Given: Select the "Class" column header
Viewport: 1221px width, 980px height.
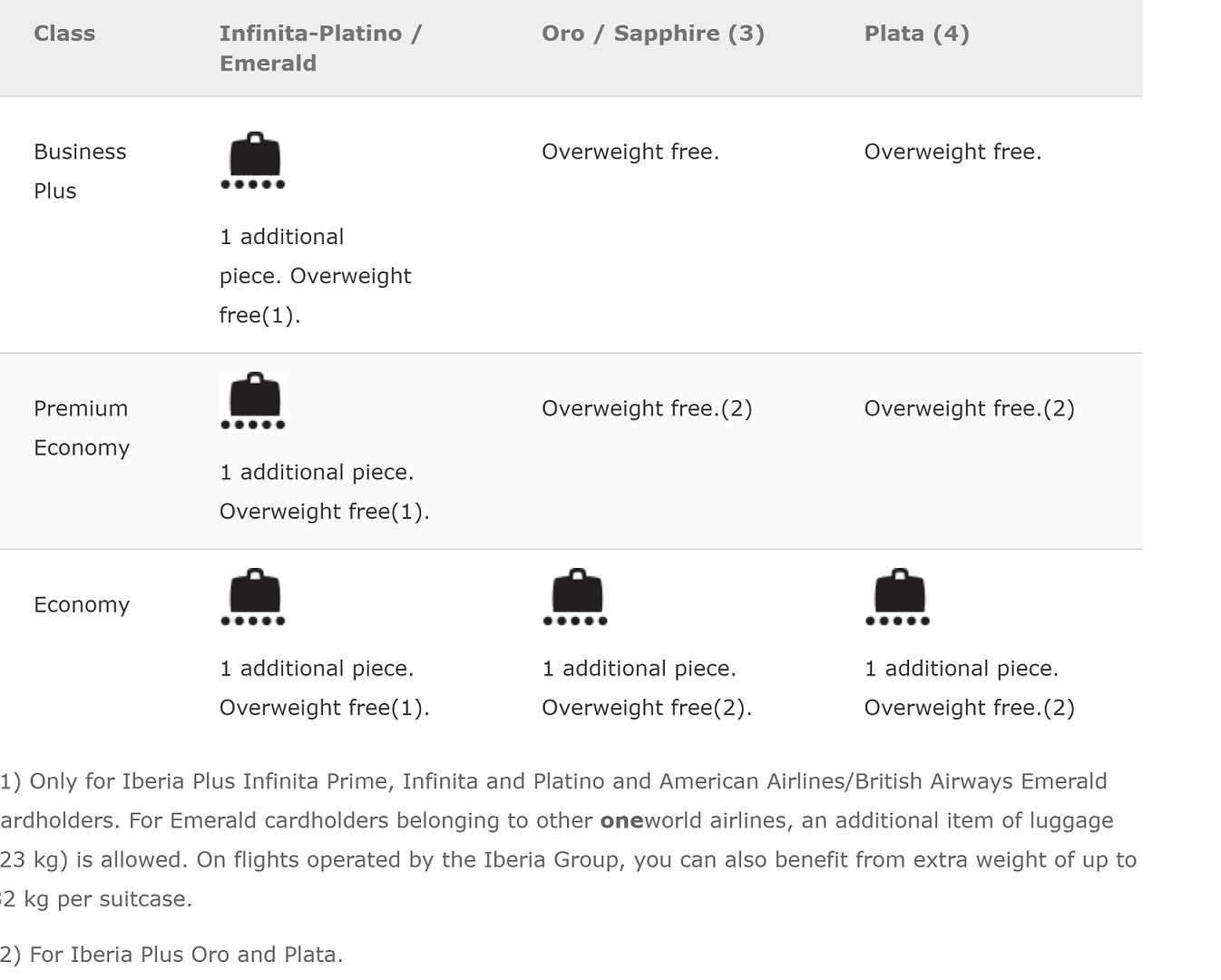Looking at the screenshot, I should tap(64, 34).
